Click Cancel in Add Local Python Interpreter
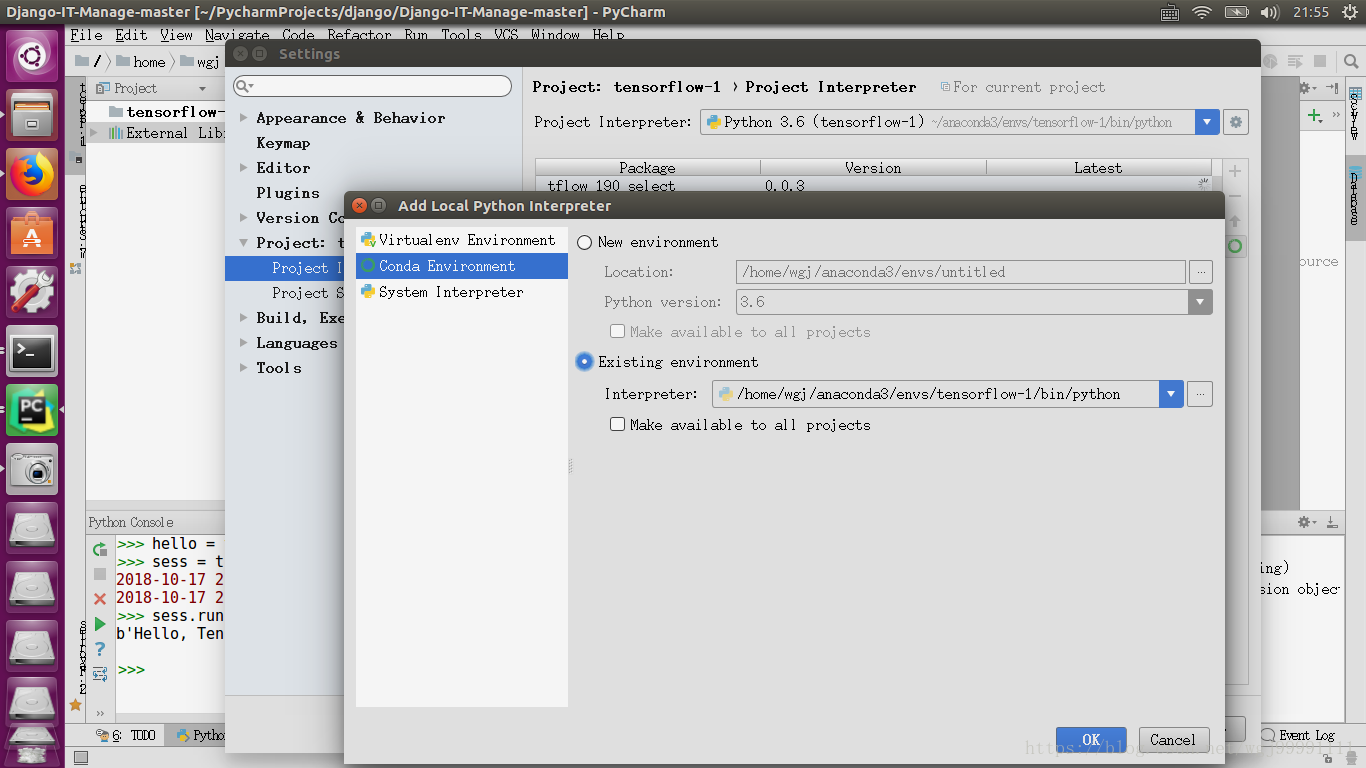1366x768 pixels. pos(1173,740)
